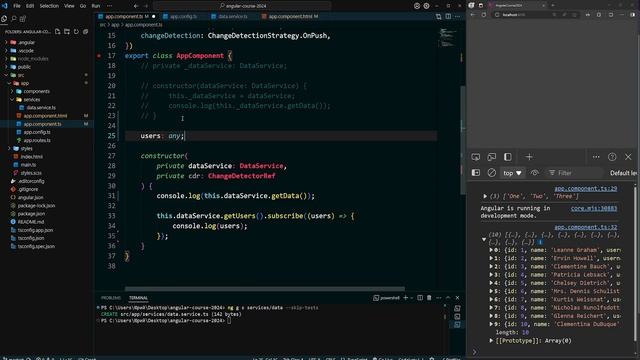The width and height of the screenshot is (640, 360).
Task: Expand console array item 0 Leanne Graham
Action: [x=491, y=250]
